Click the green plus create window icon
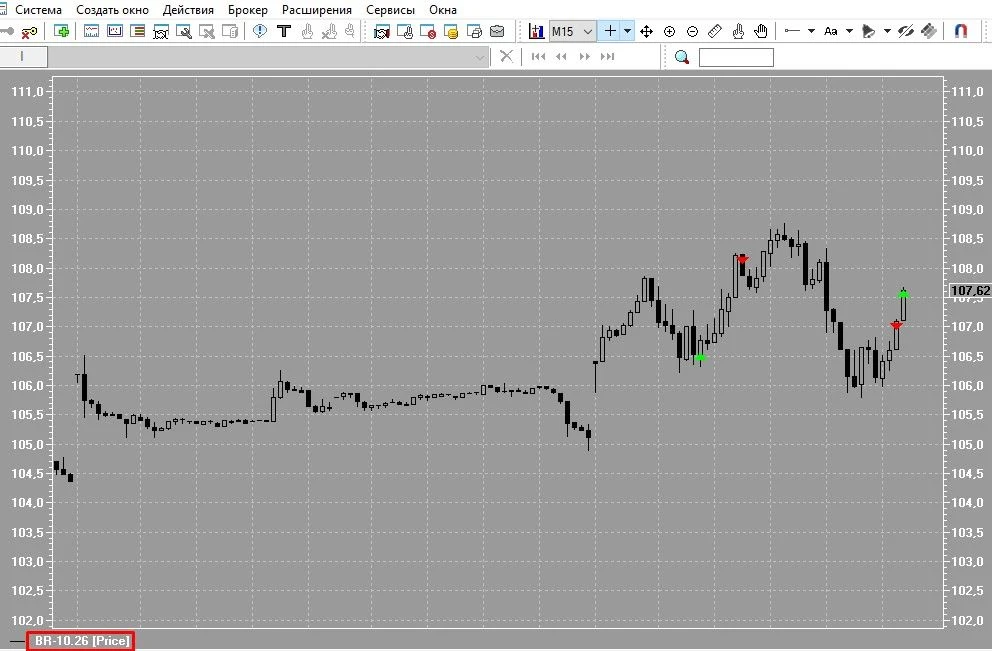The height and width of the screenshot is (651, 992). pyautogui.click(x=61, y=31)
